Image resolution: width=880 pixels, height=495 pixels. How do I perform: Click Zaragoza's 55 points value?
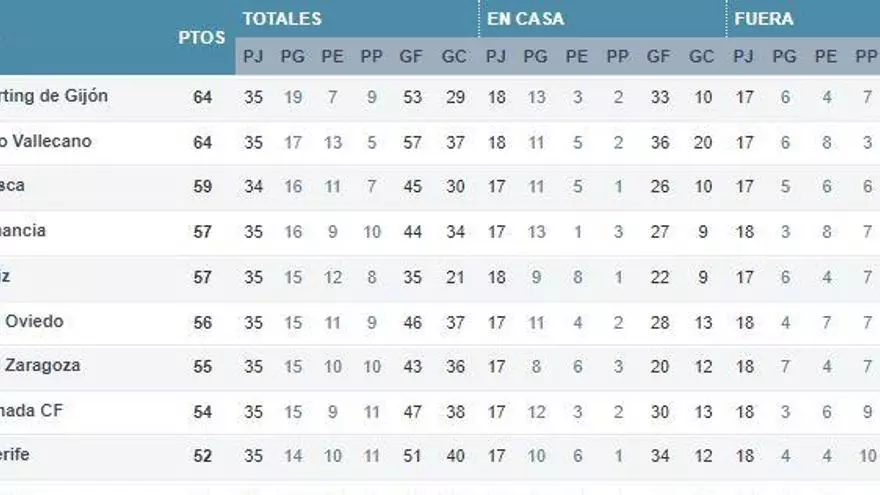pyautogui.click(x=203, y=366)
